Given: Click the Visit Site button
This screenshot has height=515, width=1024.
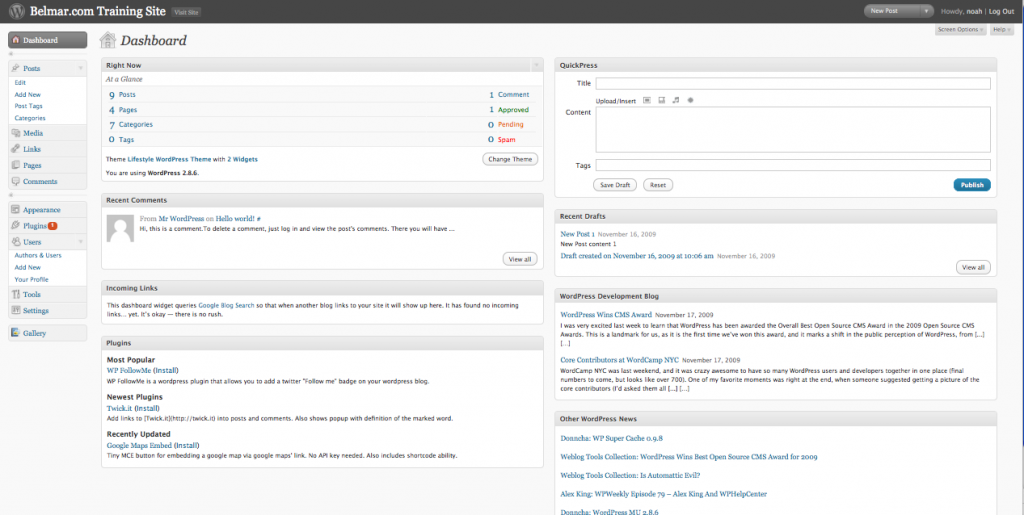Looking at the screenshot, I should click(186, 12).
